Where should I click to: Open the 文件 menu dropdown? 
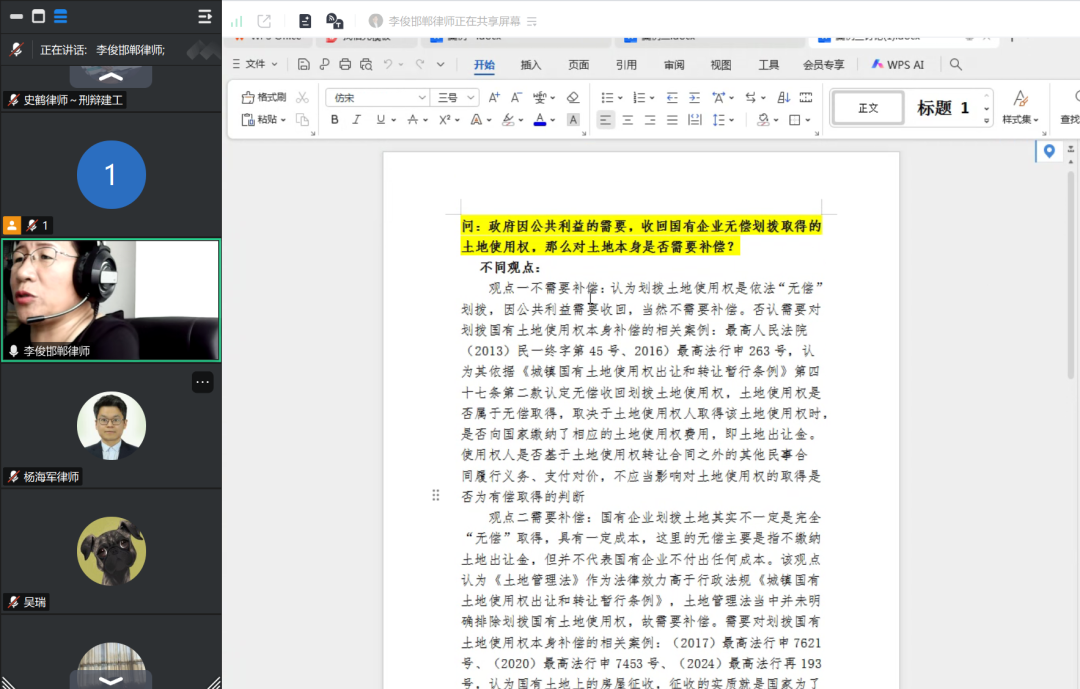[x=255, y=64]
